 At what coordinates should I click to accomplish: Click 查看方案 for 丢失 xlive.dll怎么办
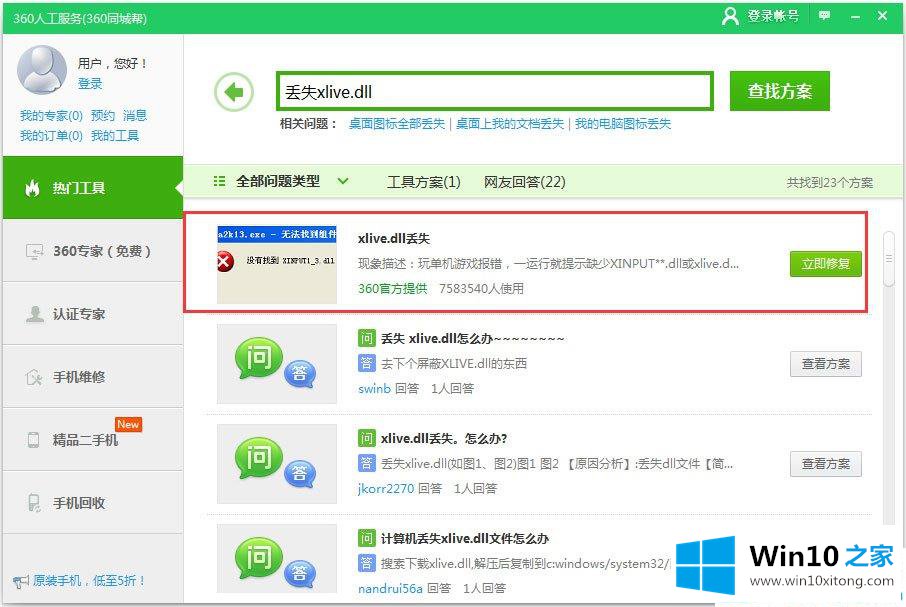point(826,364)
